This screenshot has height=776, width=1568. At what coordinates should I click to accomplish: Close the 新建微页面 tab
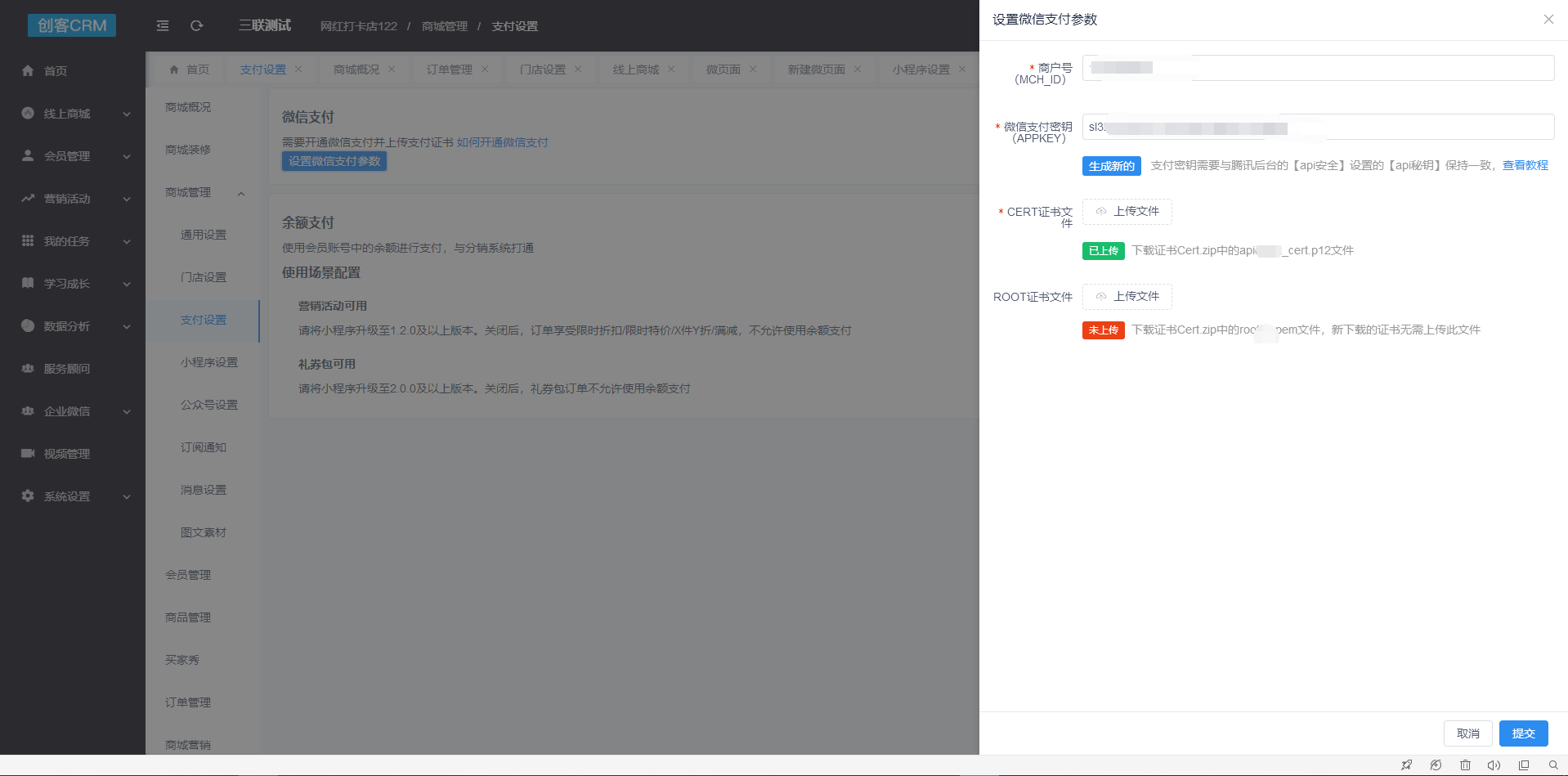pos(858,70)
